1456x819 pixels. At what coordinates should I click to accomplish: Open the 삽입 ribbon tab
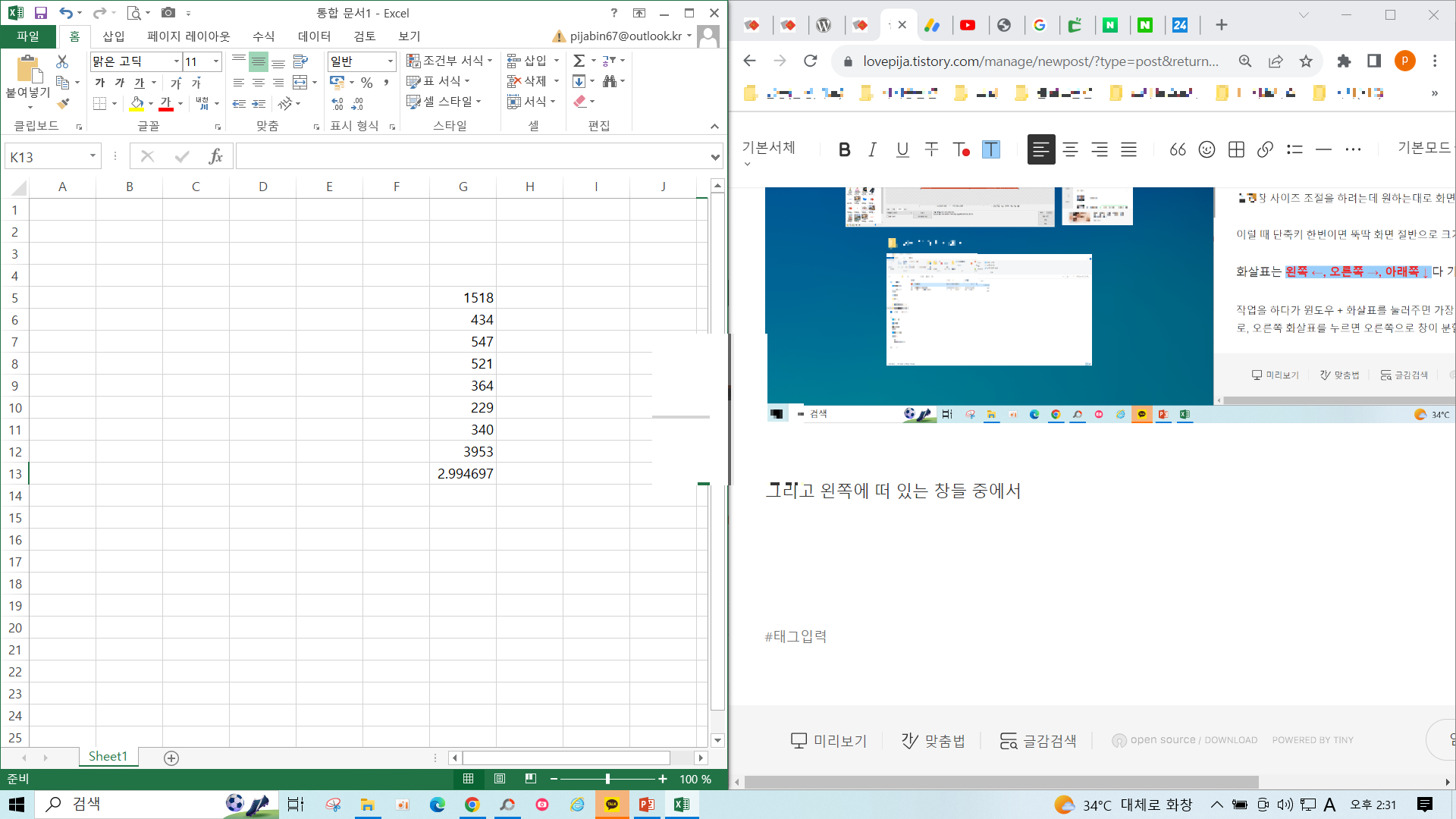click(113, 36)
